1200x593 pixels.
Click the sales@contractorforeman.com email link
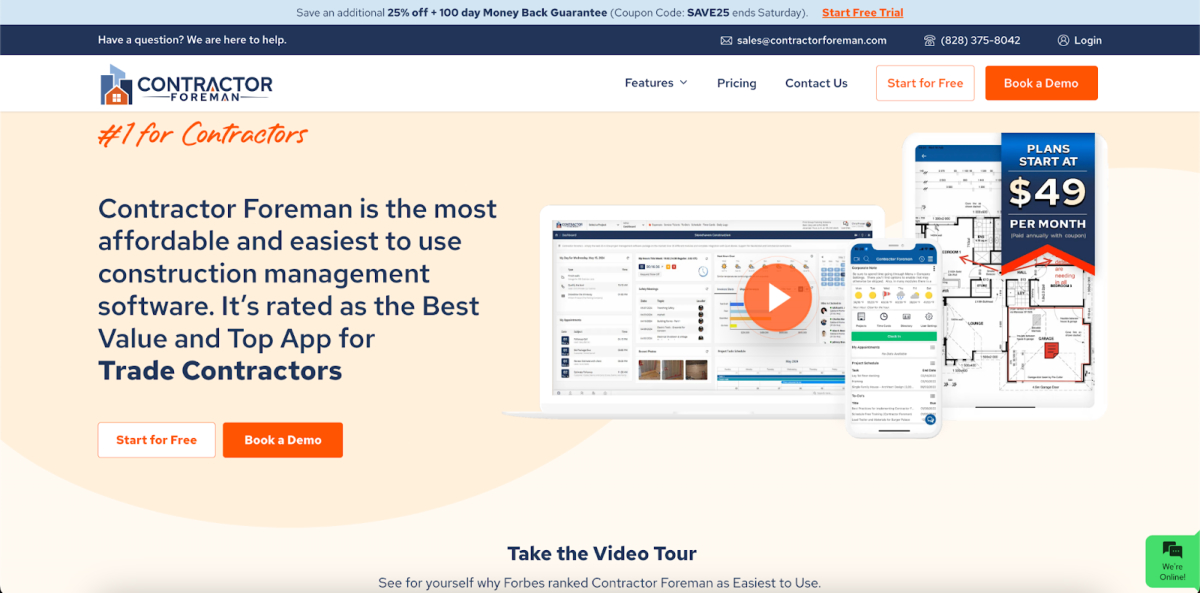pos(812,40)
